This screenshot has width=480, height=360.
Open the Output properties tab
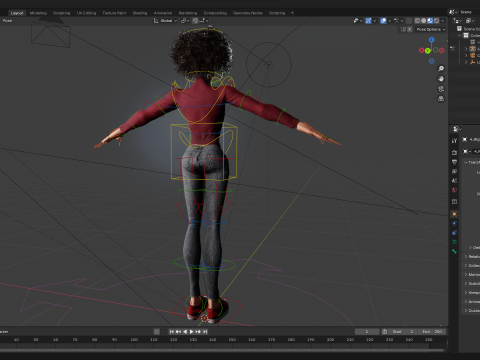pos(454,162)
